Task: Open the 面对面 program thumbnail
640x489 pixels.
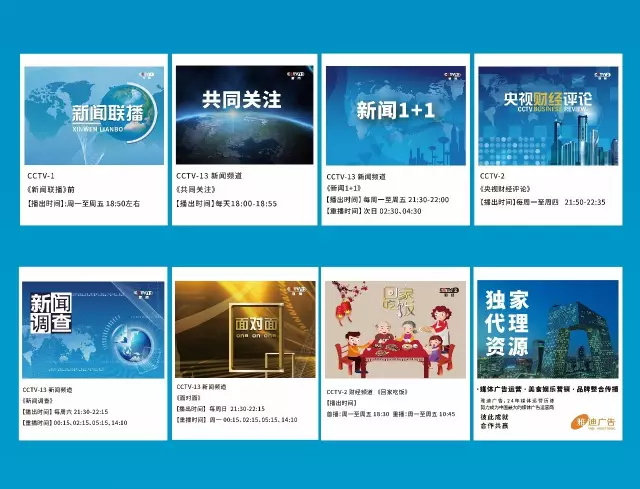Action: pyautogui.click(x=245, y=329)
